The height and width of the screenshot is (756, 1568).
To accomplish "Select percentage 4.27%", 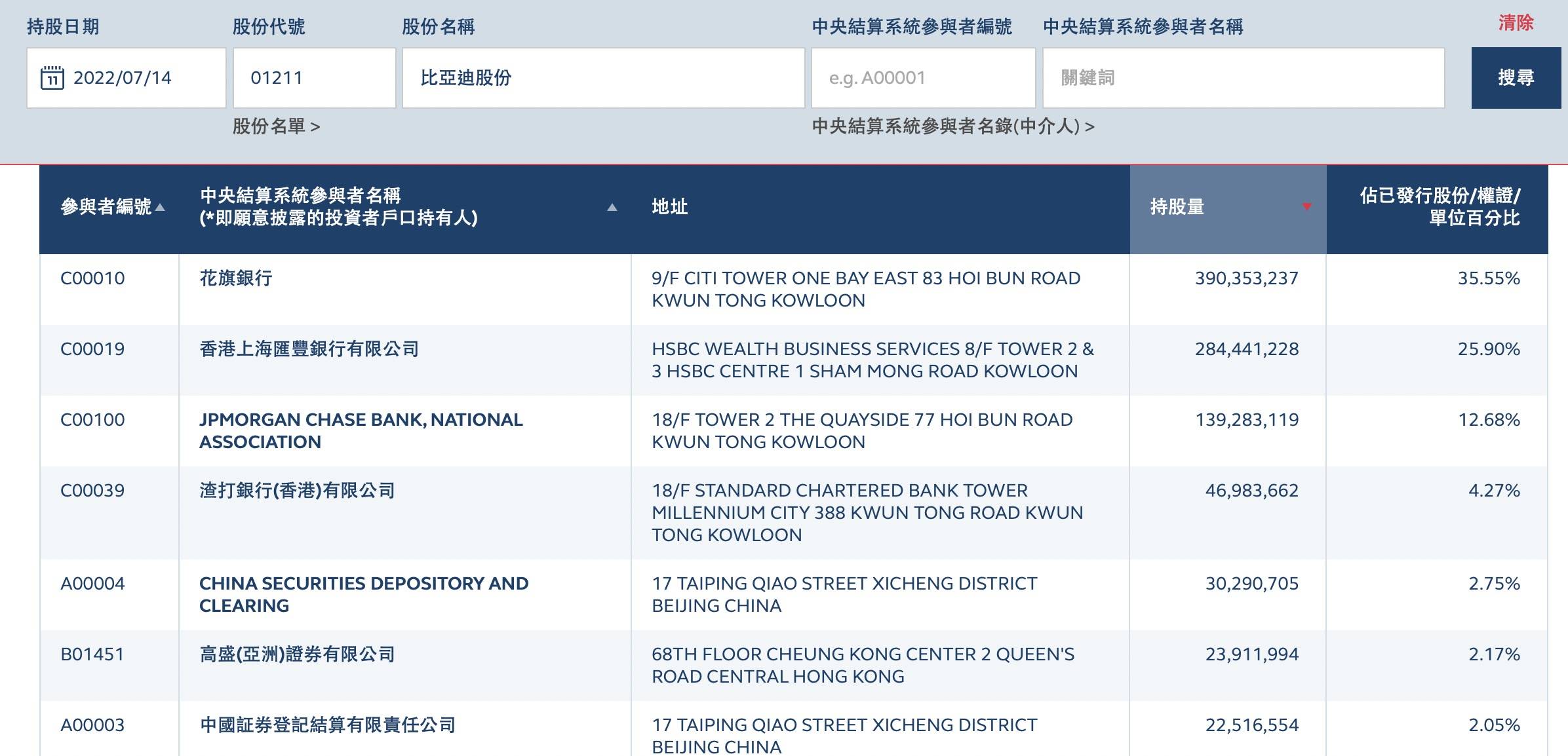I will (x=1494, y=491).
